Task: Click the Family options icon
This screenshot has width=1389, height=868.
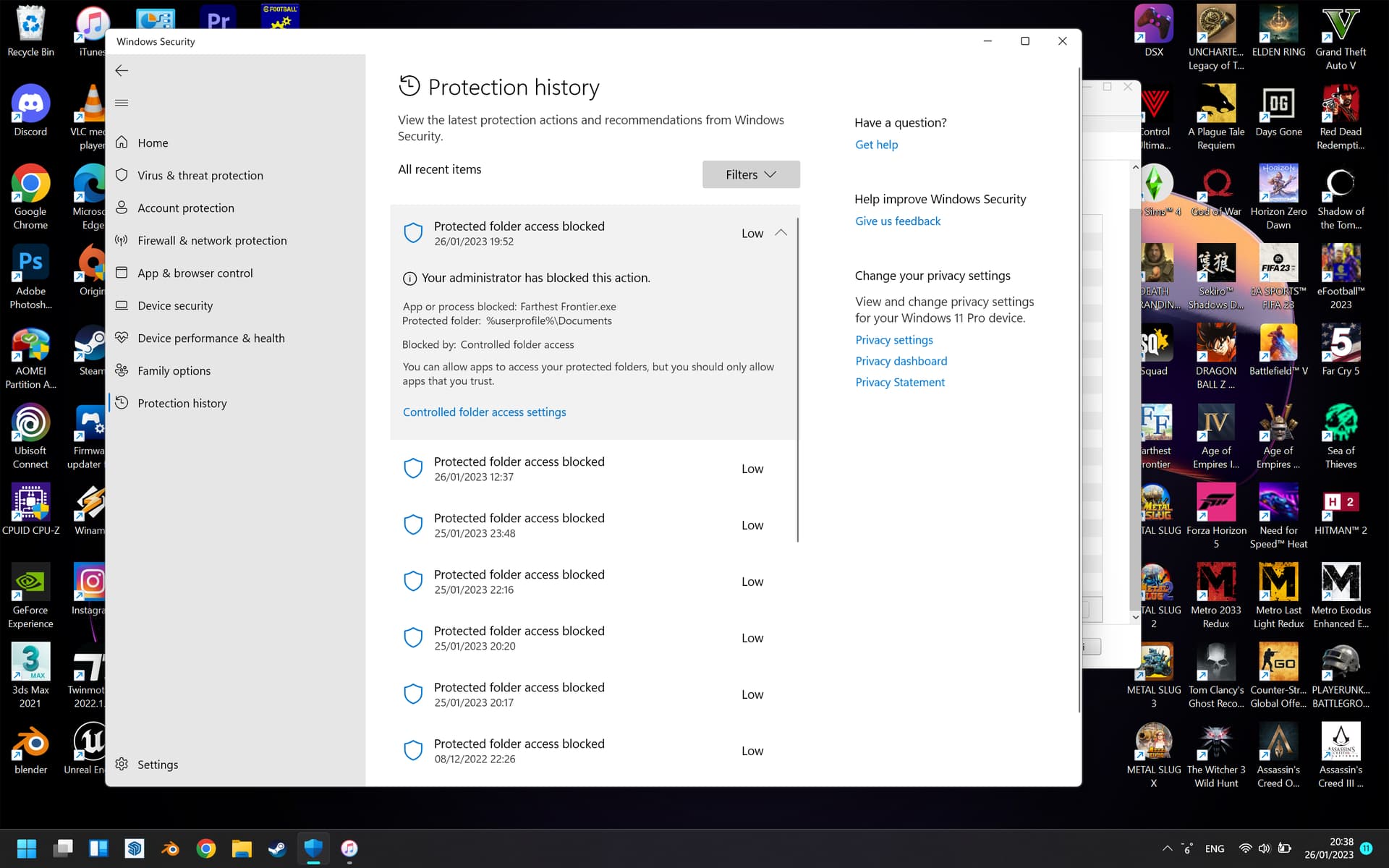Action: 122,370
